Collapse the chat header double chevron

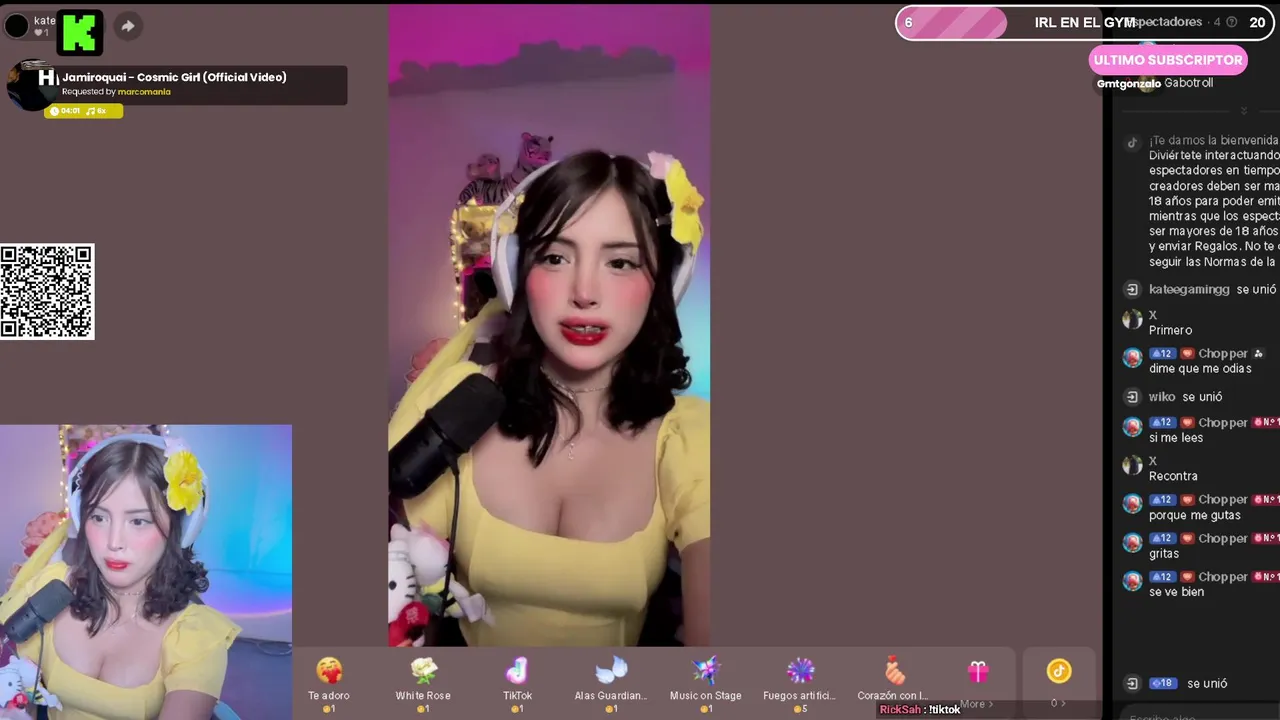[x=1244, y=111]
